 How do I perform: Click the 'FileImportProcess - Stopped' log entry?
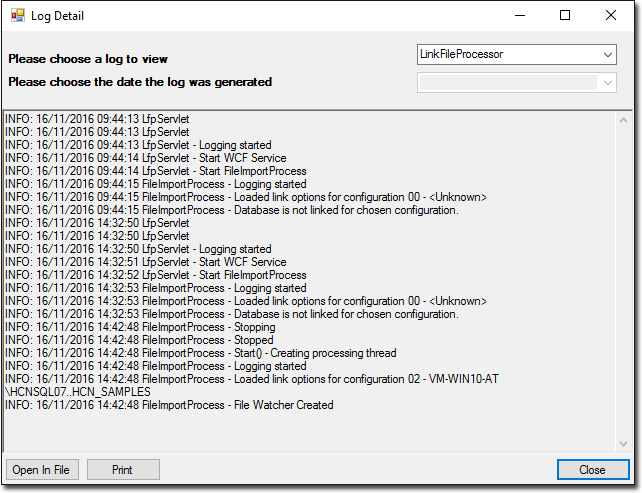[138, 340]
